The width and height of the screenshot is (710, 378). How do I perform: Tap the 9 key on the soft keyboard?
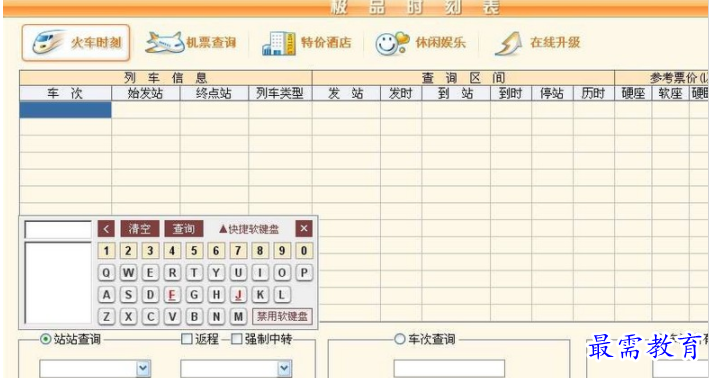tap(282, 250)
